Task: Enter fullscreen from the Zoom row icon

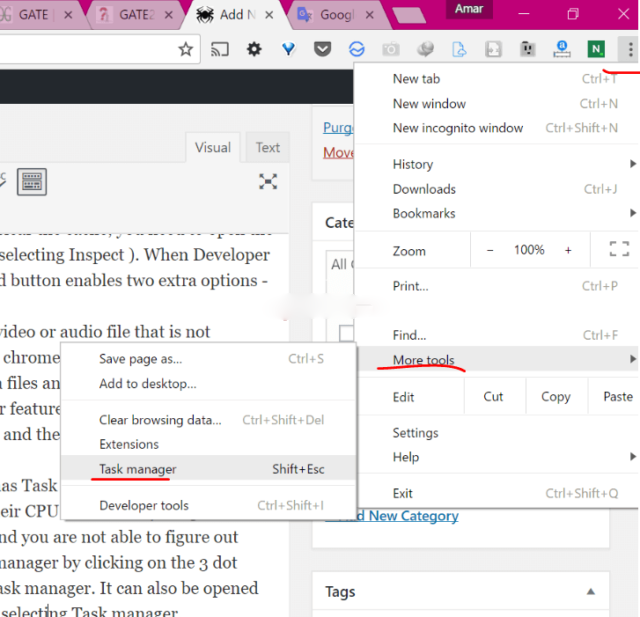Action: pyautogui.click(x=619, y=249)
